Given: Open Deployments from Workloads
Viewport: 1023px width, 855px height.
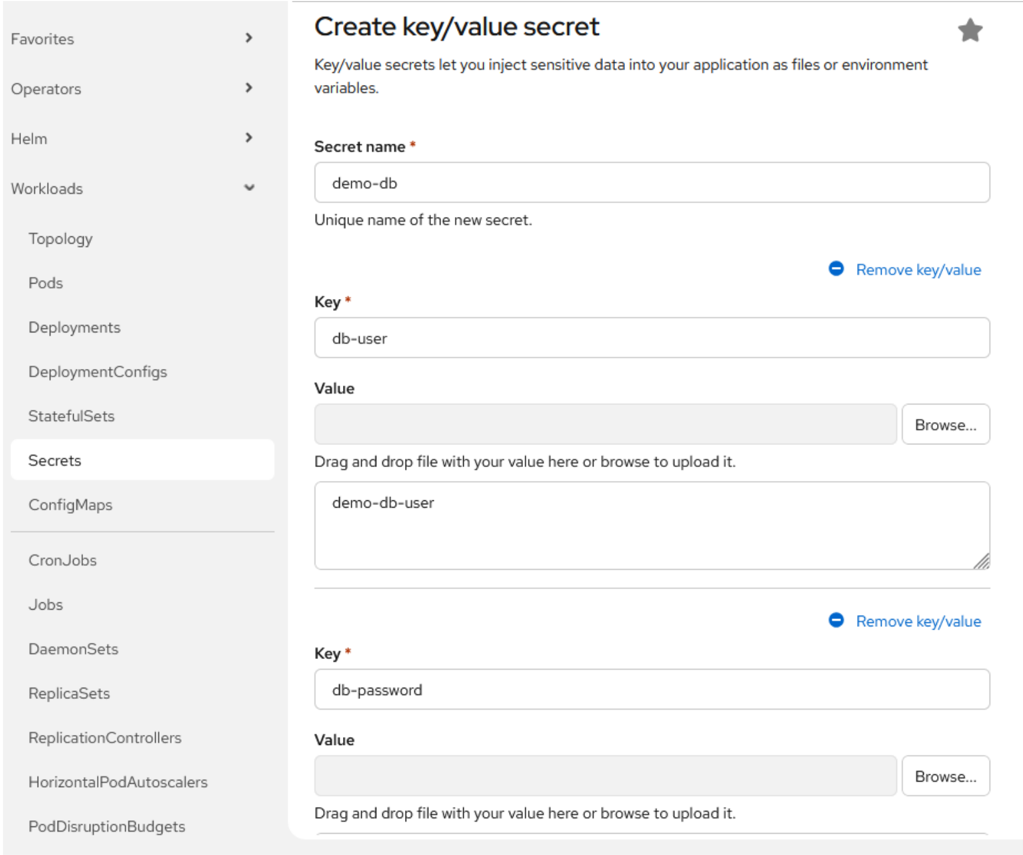Looking at the screenshot, I should pyautogui.click(x=75, y=327).
